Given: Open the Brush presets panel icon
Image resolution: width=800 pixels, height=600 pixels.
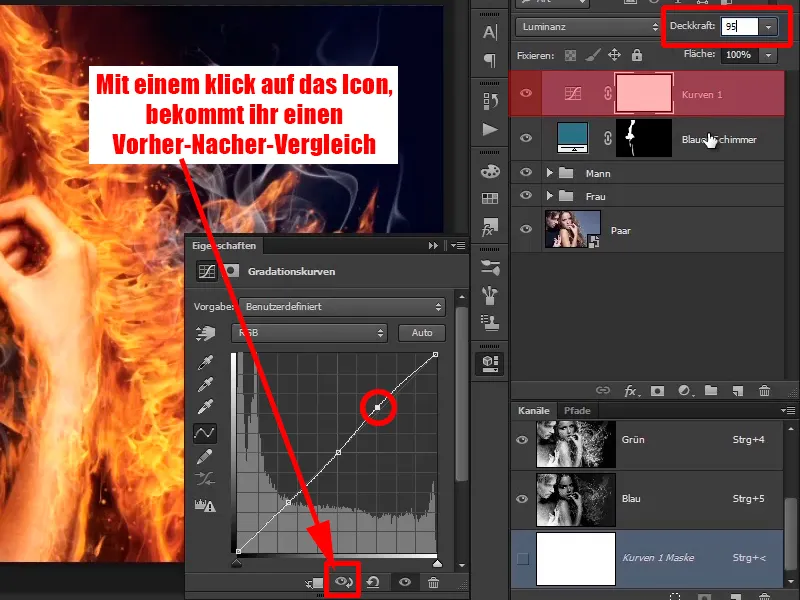Looking at the screenshot, I should pos(490,267).
